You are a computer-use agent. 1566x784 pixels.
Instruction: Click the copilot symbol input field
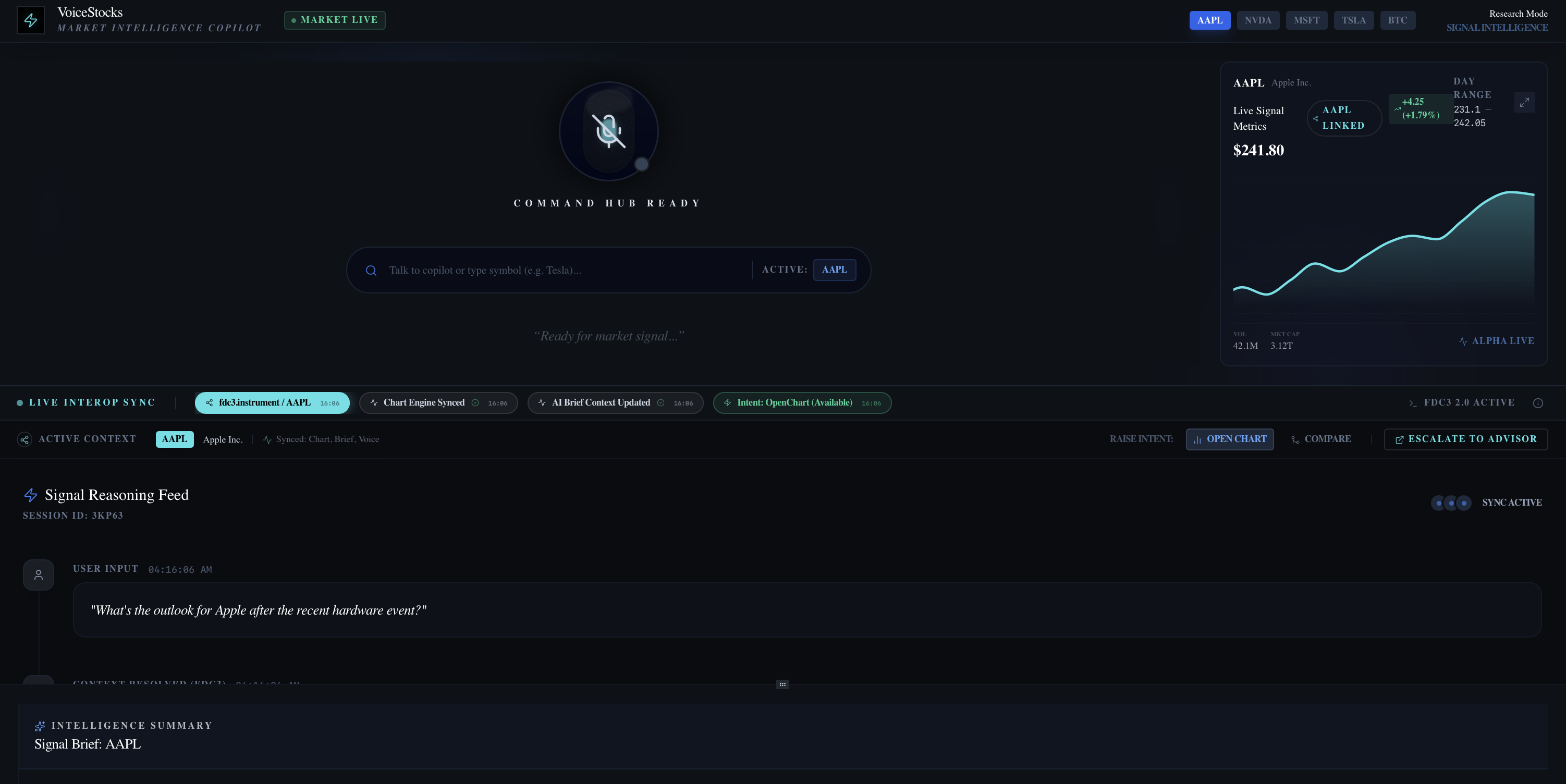coord(547,270)
